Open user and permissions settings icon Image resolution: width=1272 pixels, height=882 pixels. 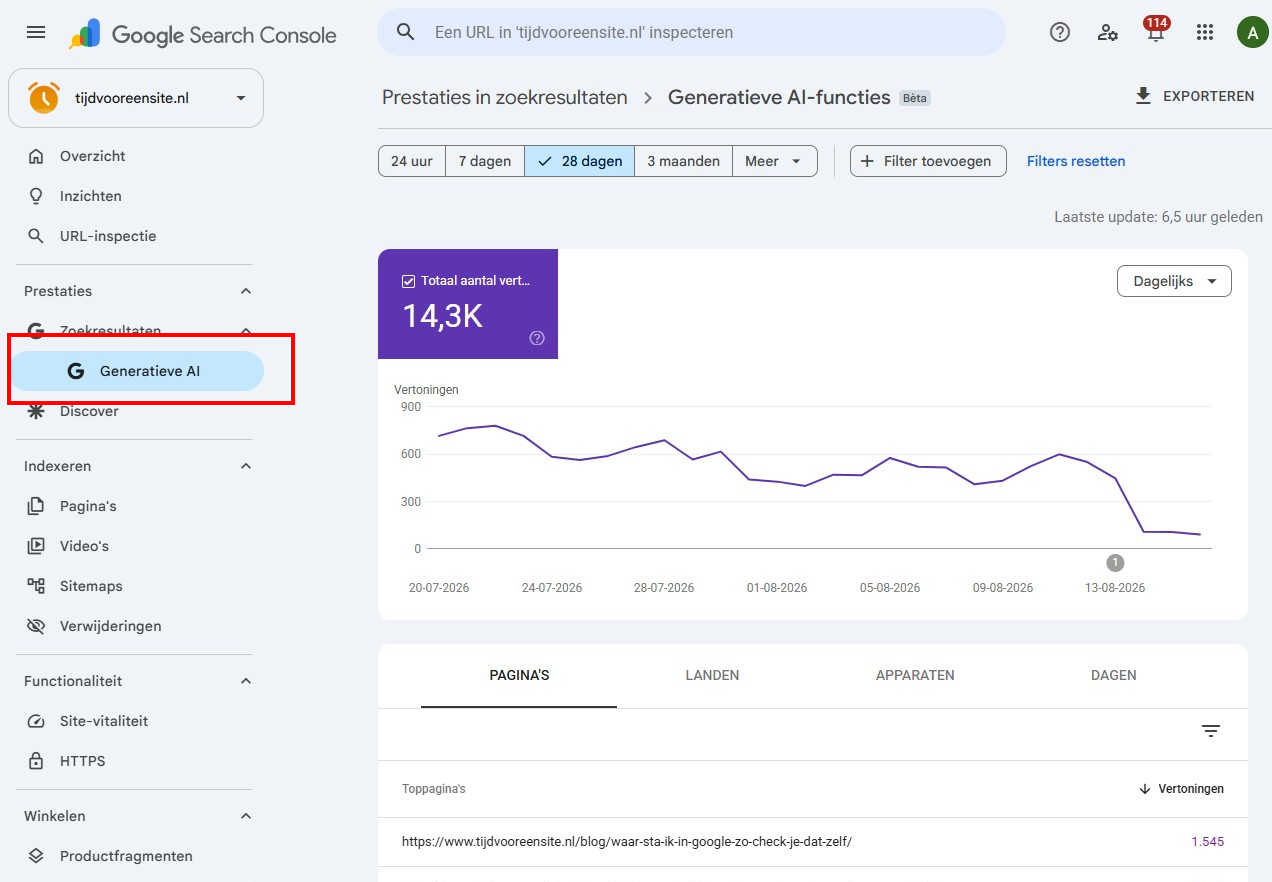coord(1108,32)
